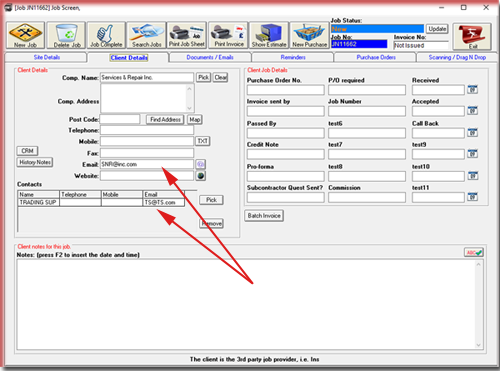Viewport: 500px width, 371px height.
Task: Open calendar picker for test9 field
Action: (472, 154)
